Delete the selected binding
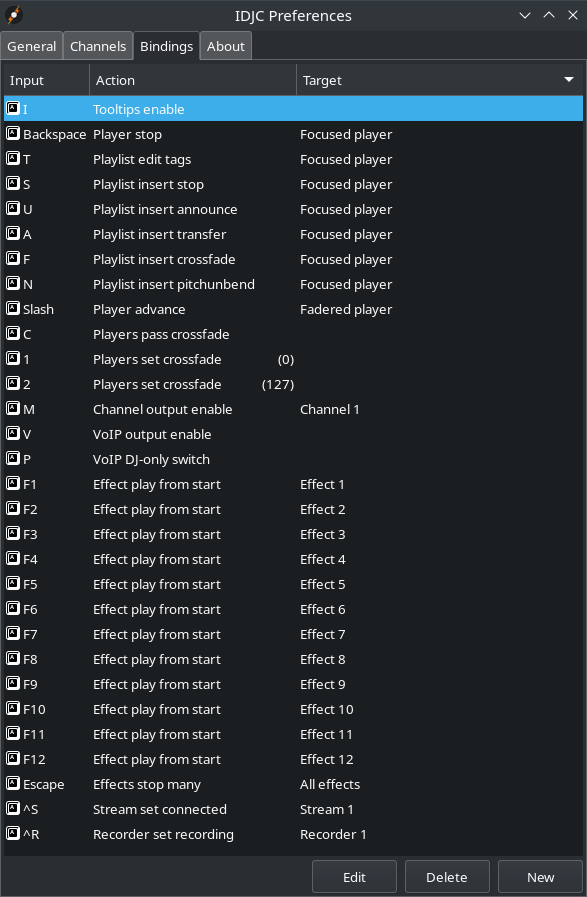587x897 pixels. click(447, 877)
